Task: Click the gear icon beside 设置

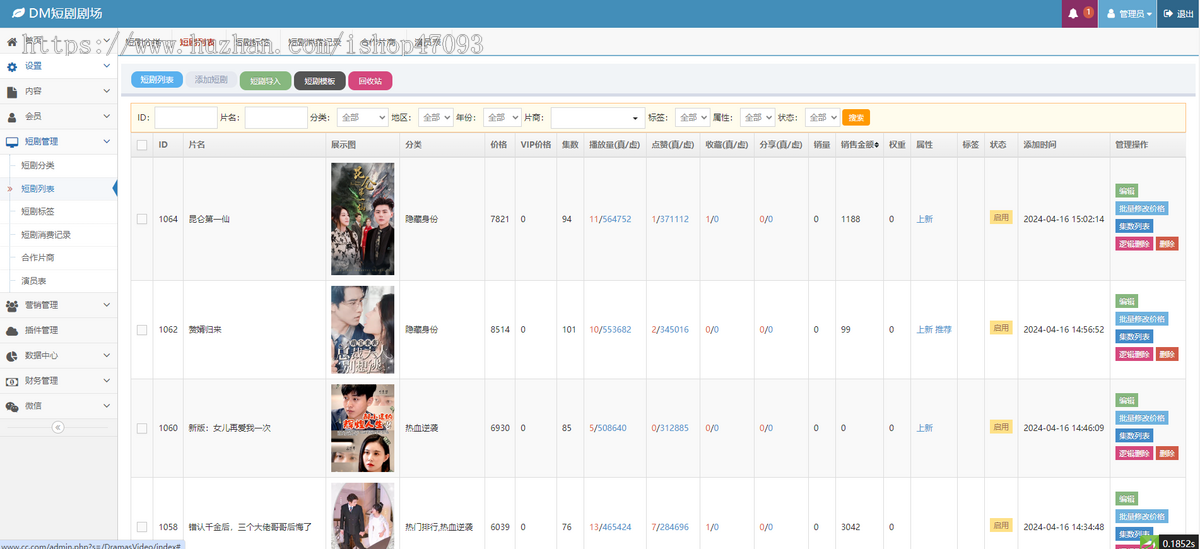Action: (12, 66)
